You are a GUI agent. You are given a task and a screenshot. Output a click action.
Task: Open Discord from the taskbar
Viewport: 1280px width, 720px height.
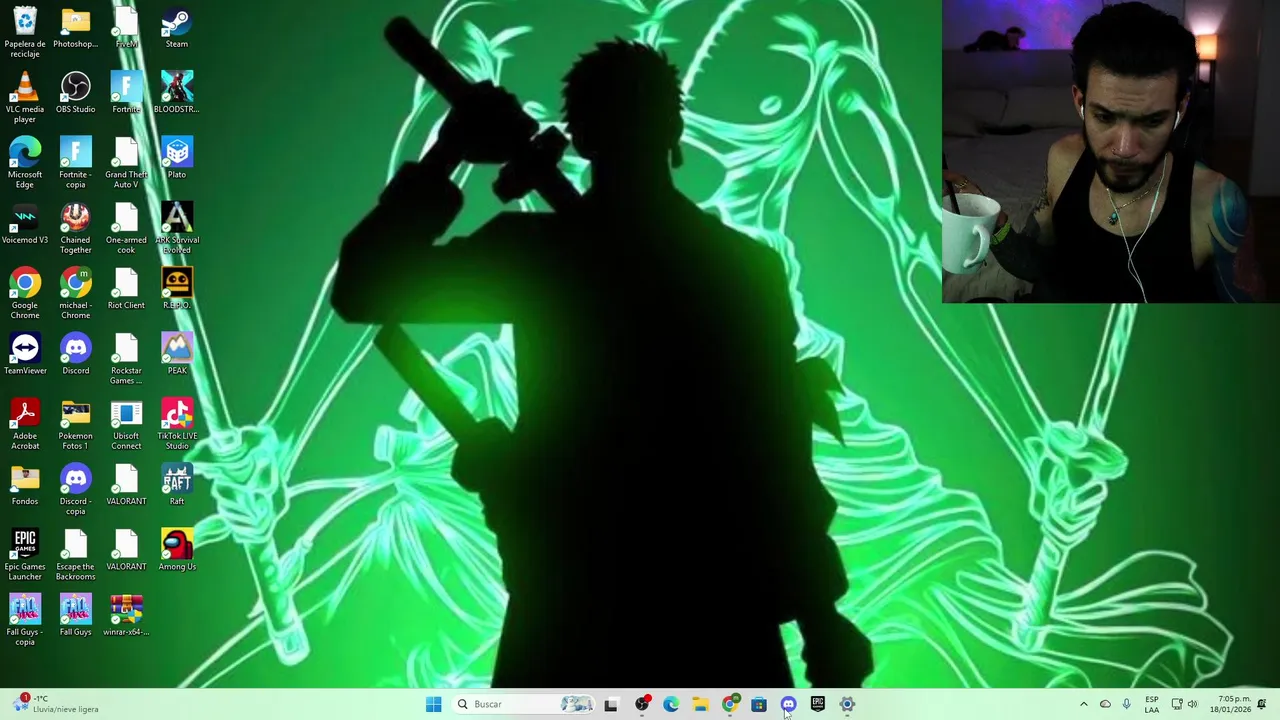788,704
